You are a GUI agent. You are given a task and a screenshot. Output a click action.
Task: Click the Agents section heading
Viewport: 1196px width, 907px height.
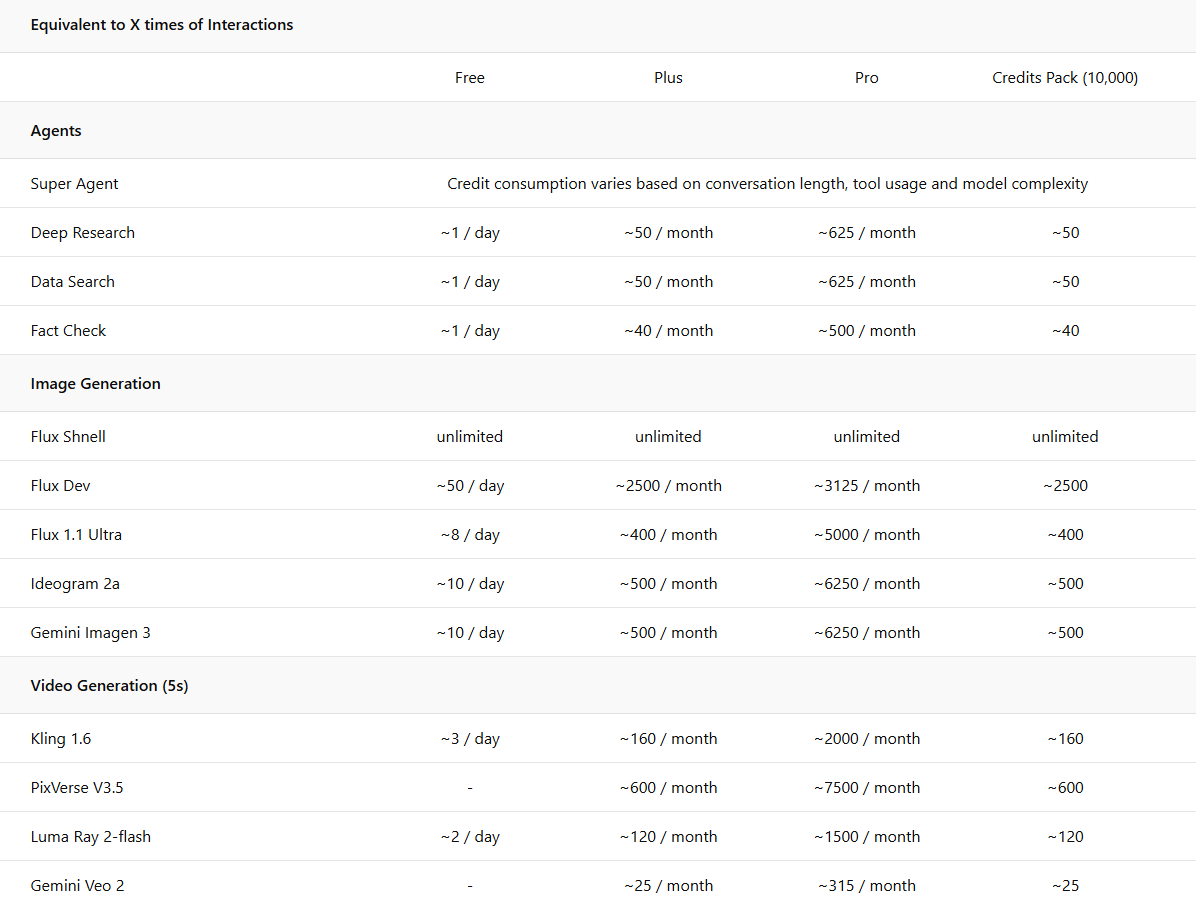coord(56,131)
